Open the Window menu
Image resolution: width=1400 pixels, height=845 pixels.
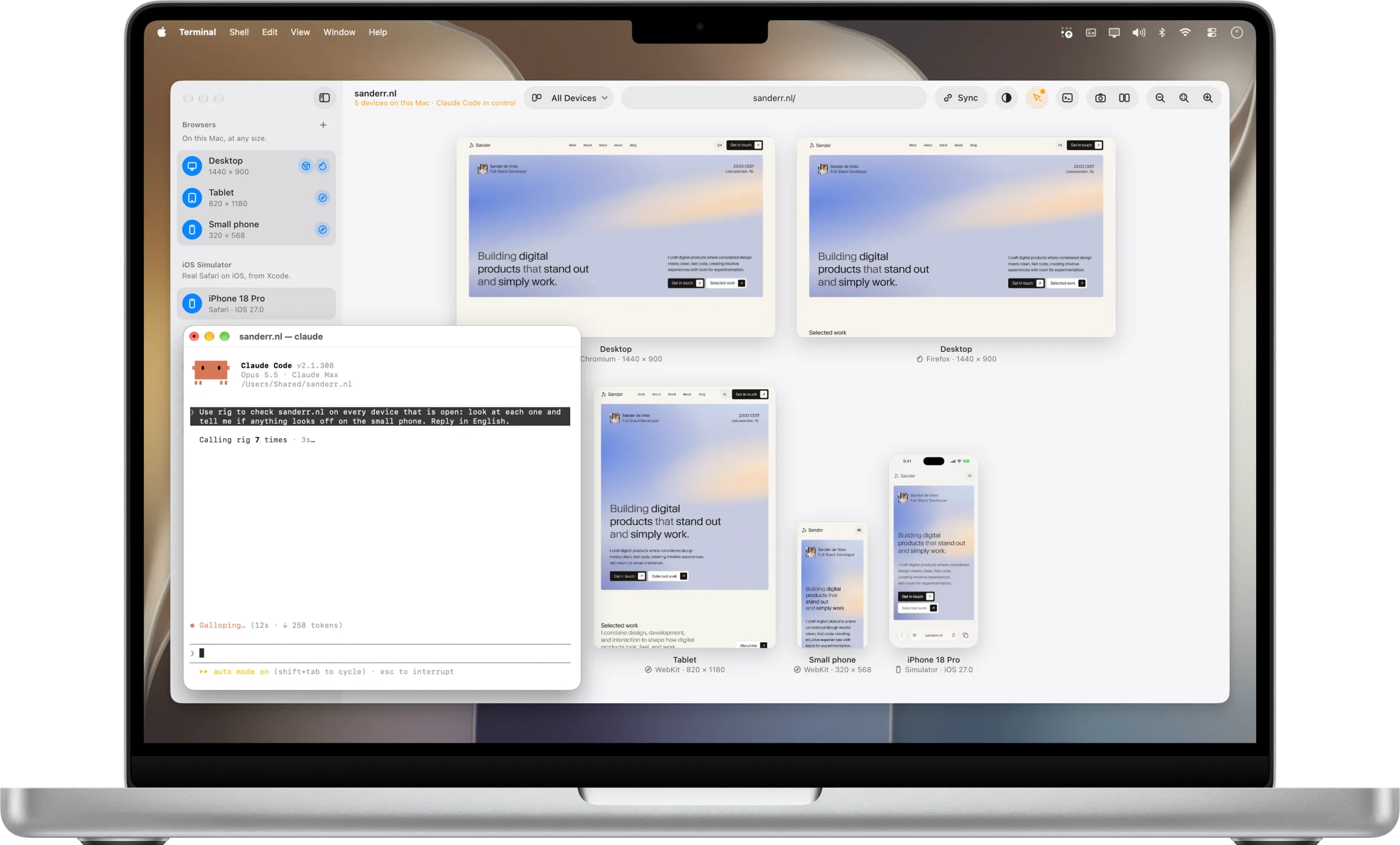pos(339,32)
